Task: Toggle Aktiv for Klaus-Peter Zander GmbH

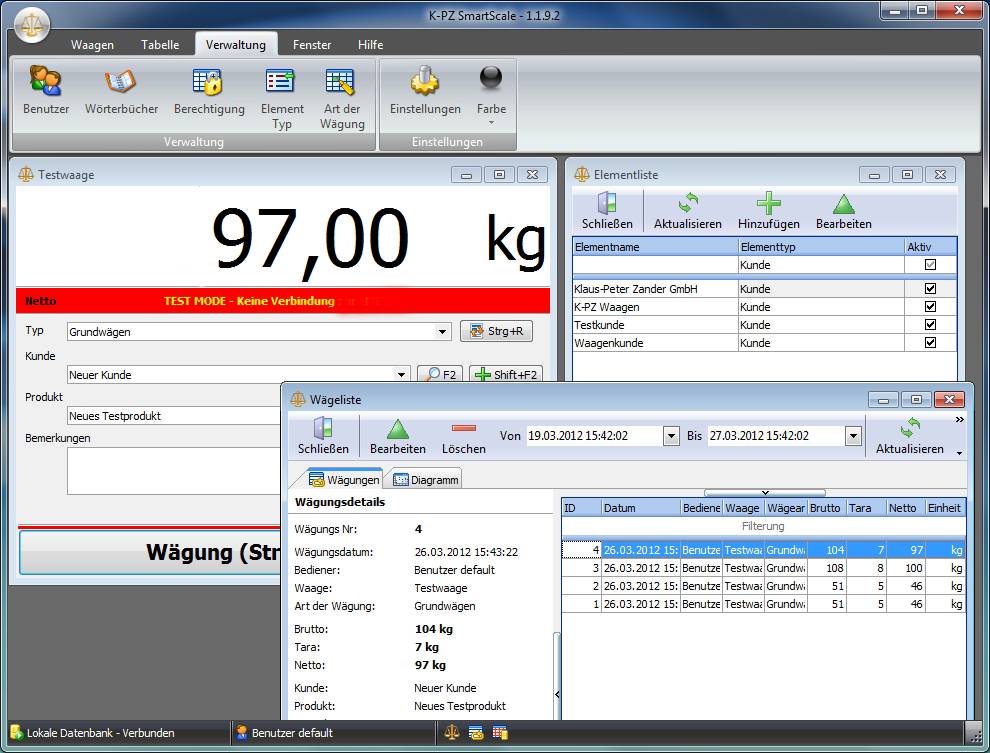Action: 930,288
